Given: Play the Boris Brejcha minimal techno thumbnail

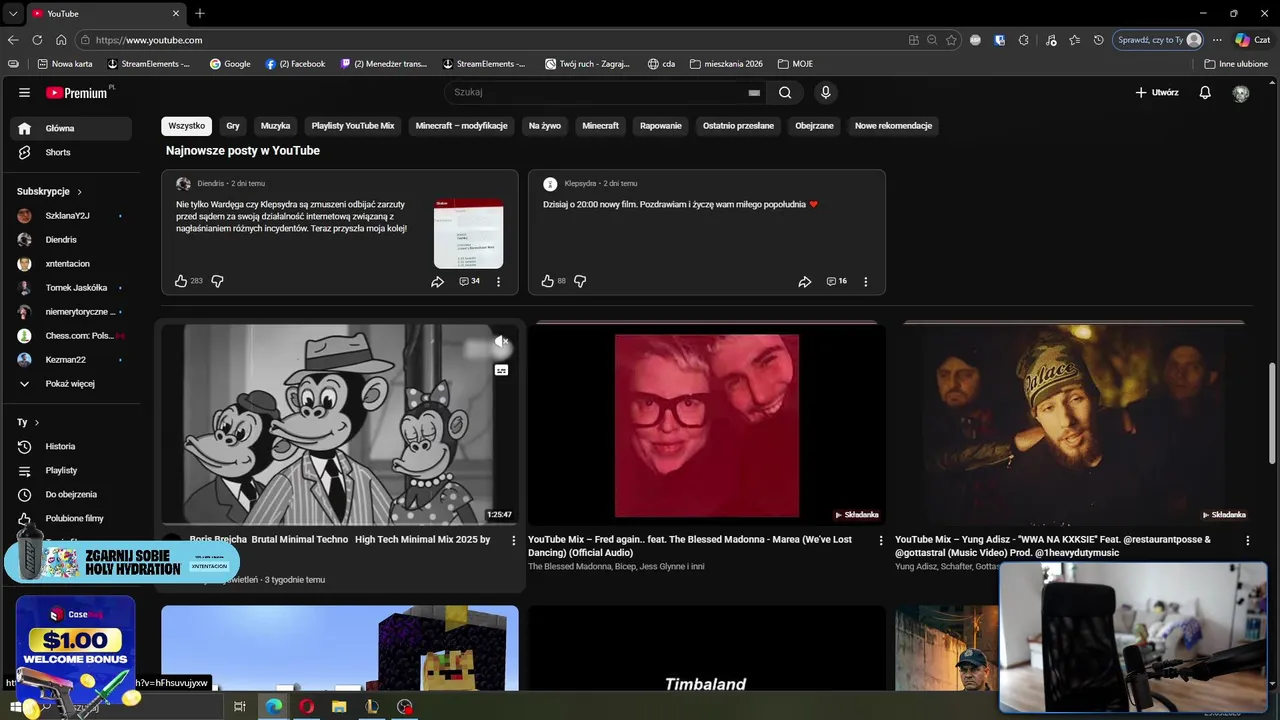Looking at the screenshot, I should (x=340, y=424).
